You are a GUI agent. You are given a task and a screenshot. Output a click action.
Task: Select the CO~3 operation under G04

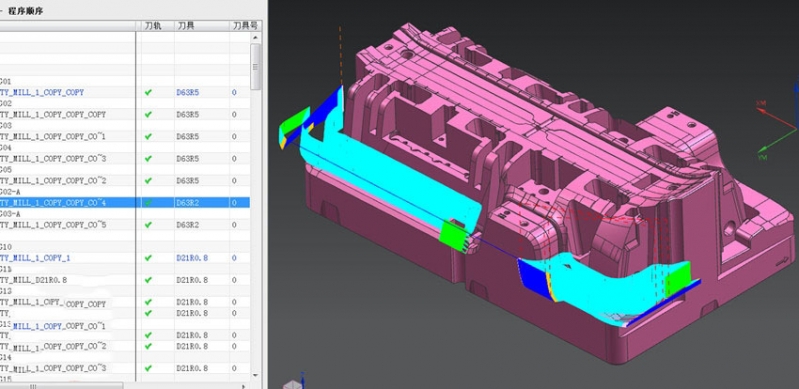click(x=53, y=159)
